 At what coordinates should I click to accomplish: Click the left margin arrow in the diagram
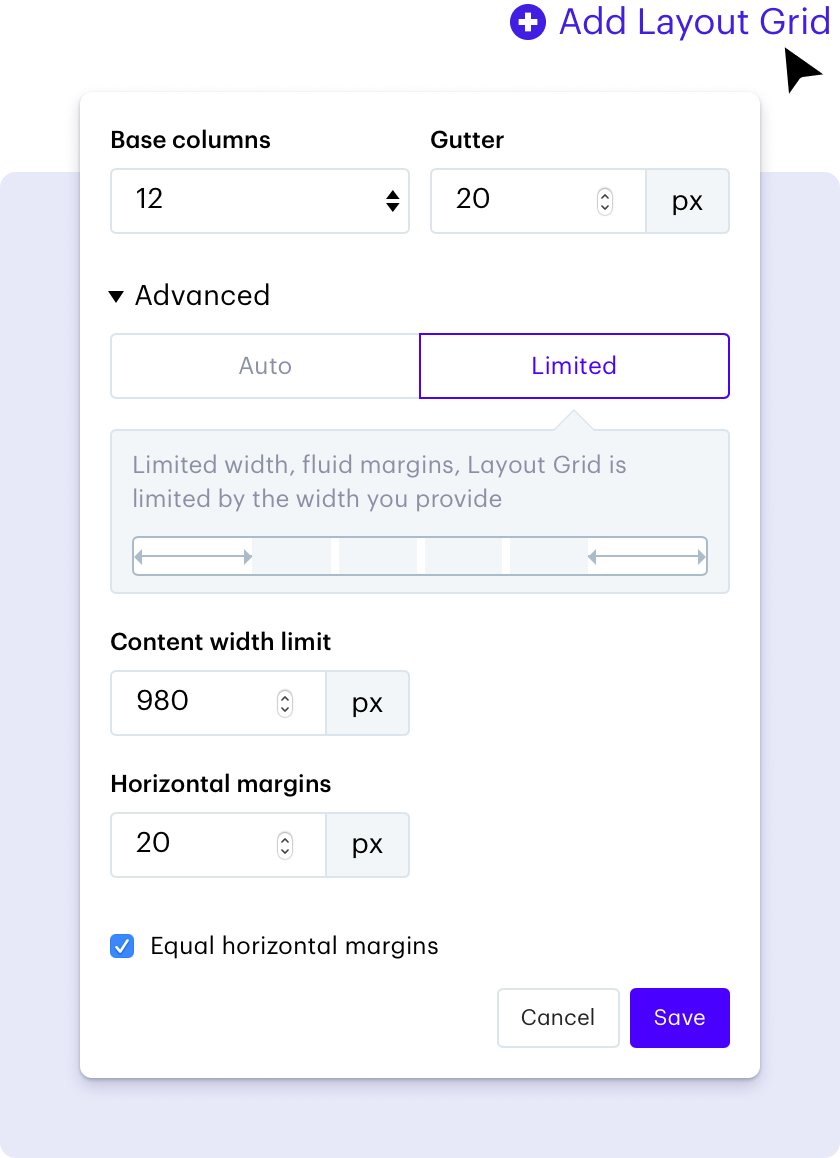194,557
